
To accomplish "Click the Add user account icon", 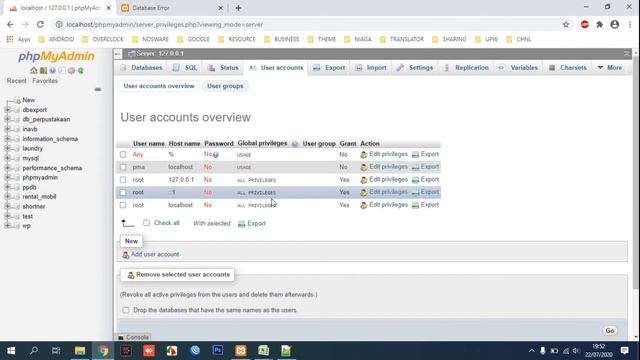I will click(x=126, y=255).
